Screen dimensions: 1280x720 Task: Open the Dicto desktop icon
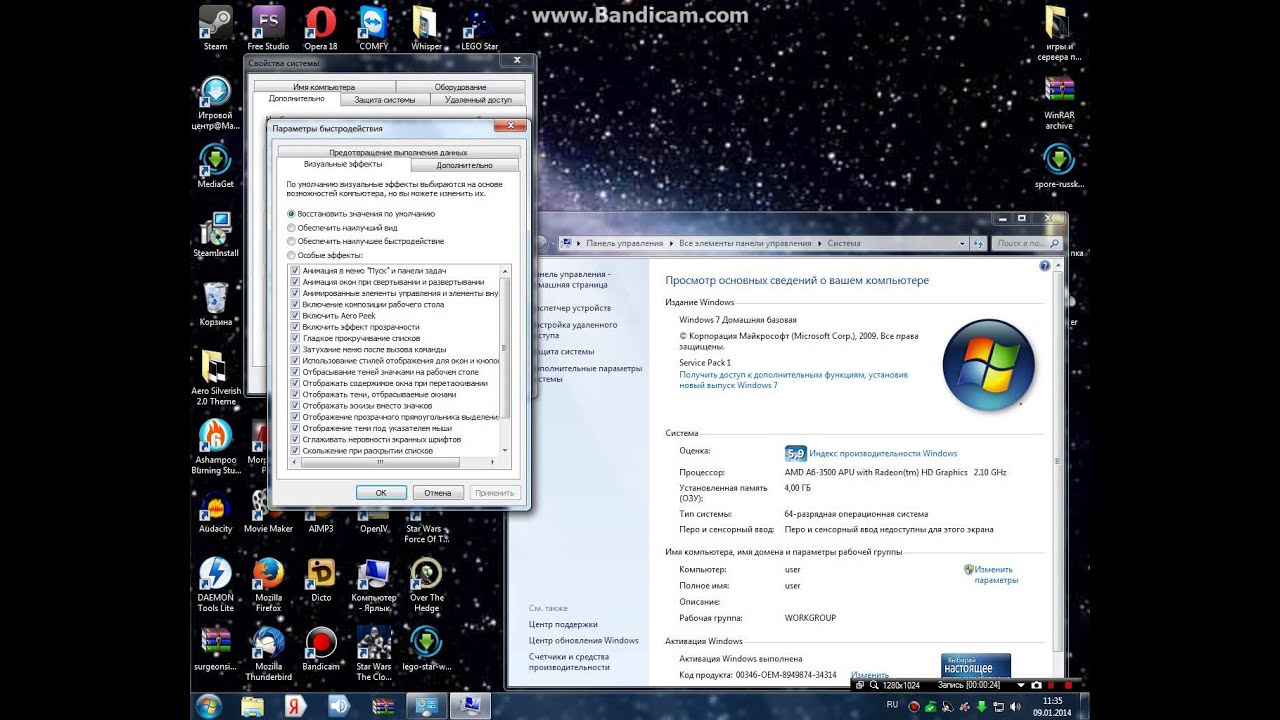pyautogui.click(x=321, y=577)
